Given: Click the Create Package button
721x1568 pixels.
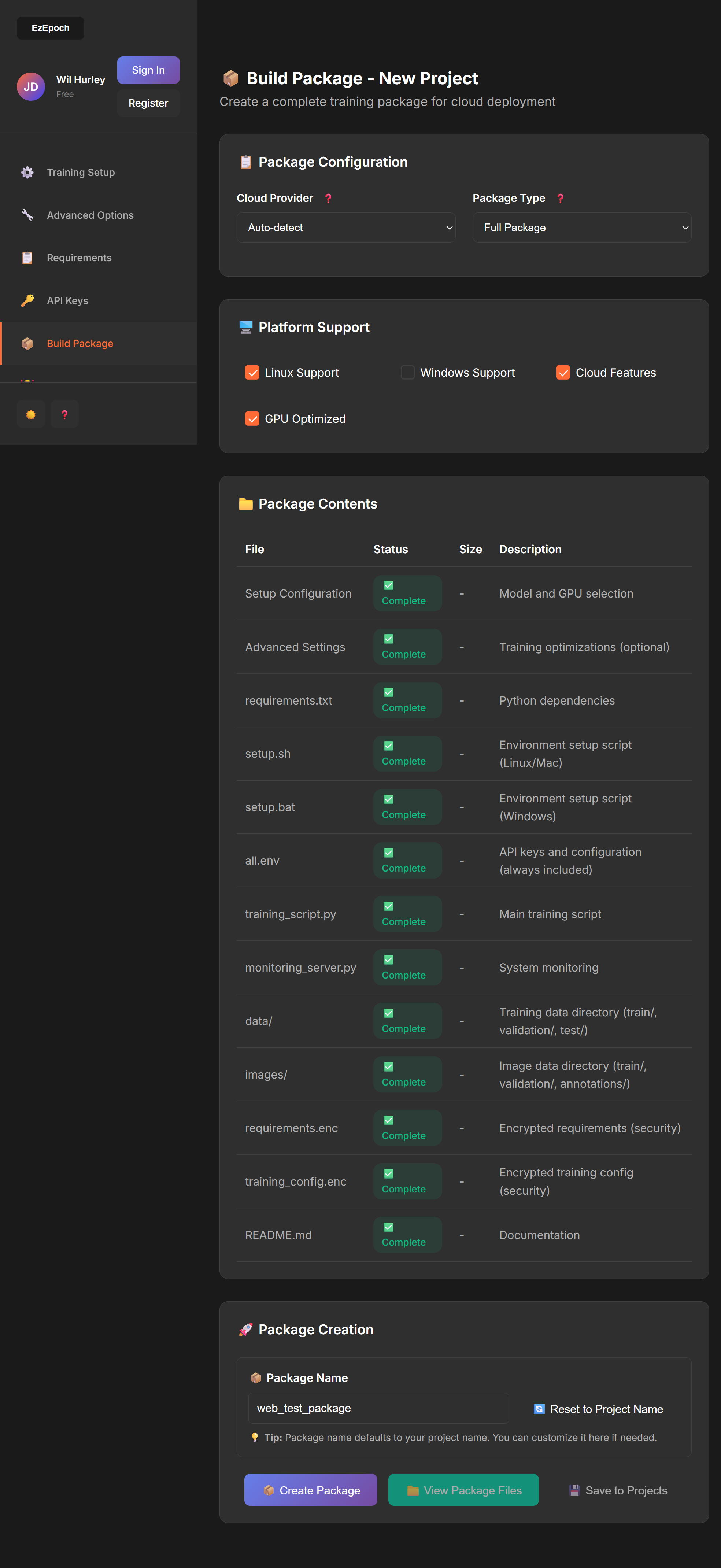Looking at the screenshot, I should (311, 1490).
